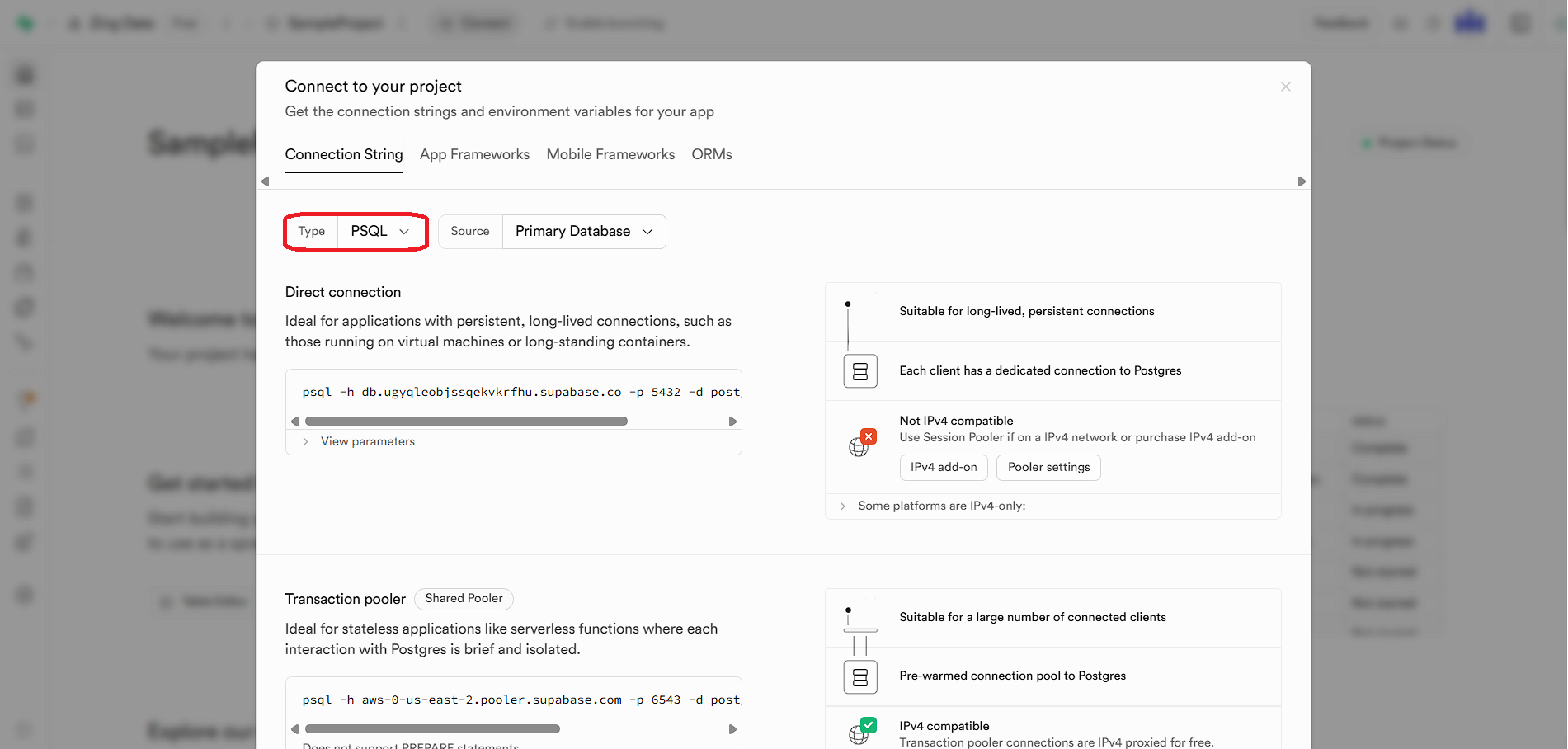Click the direct connection psql command string
This screenshot has width=1568, height=749.
click(x=520, y=392)
